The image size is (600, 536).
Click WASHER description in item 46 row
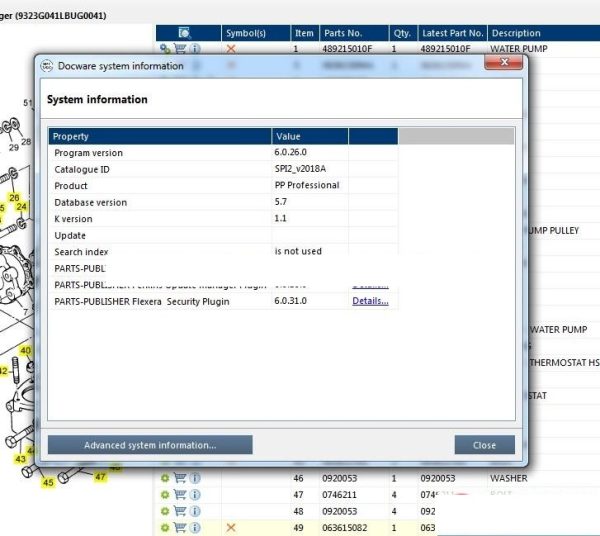click(509, 478)
